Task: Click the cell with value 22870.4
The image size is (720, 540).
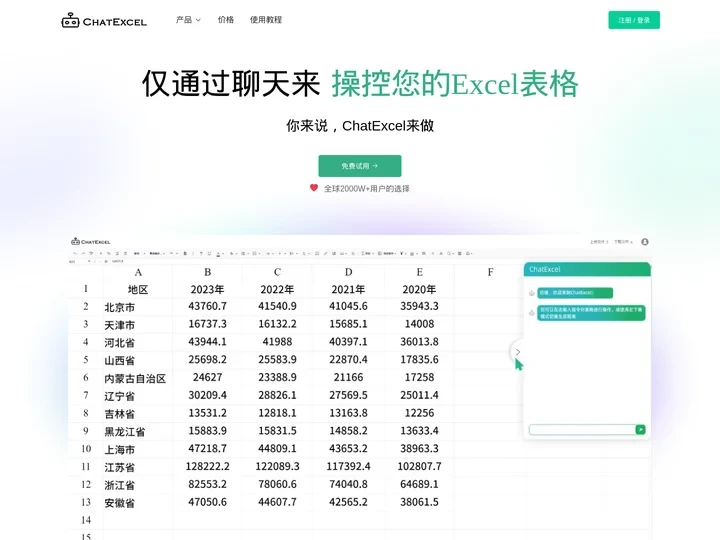Action: 349,360
